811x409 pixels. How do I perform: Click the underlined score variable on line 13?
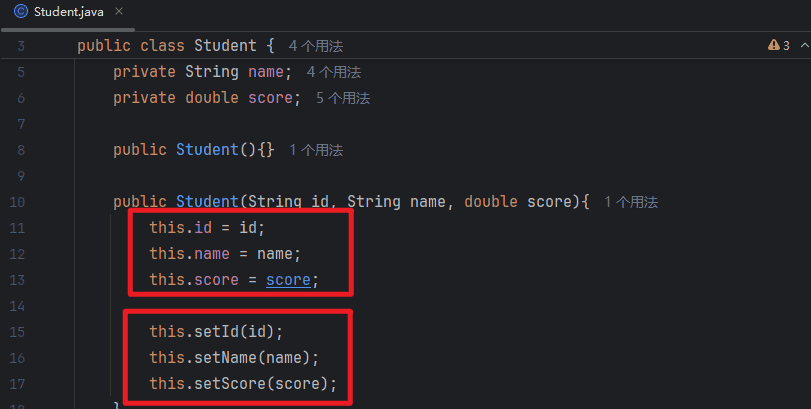pos(288,280)
